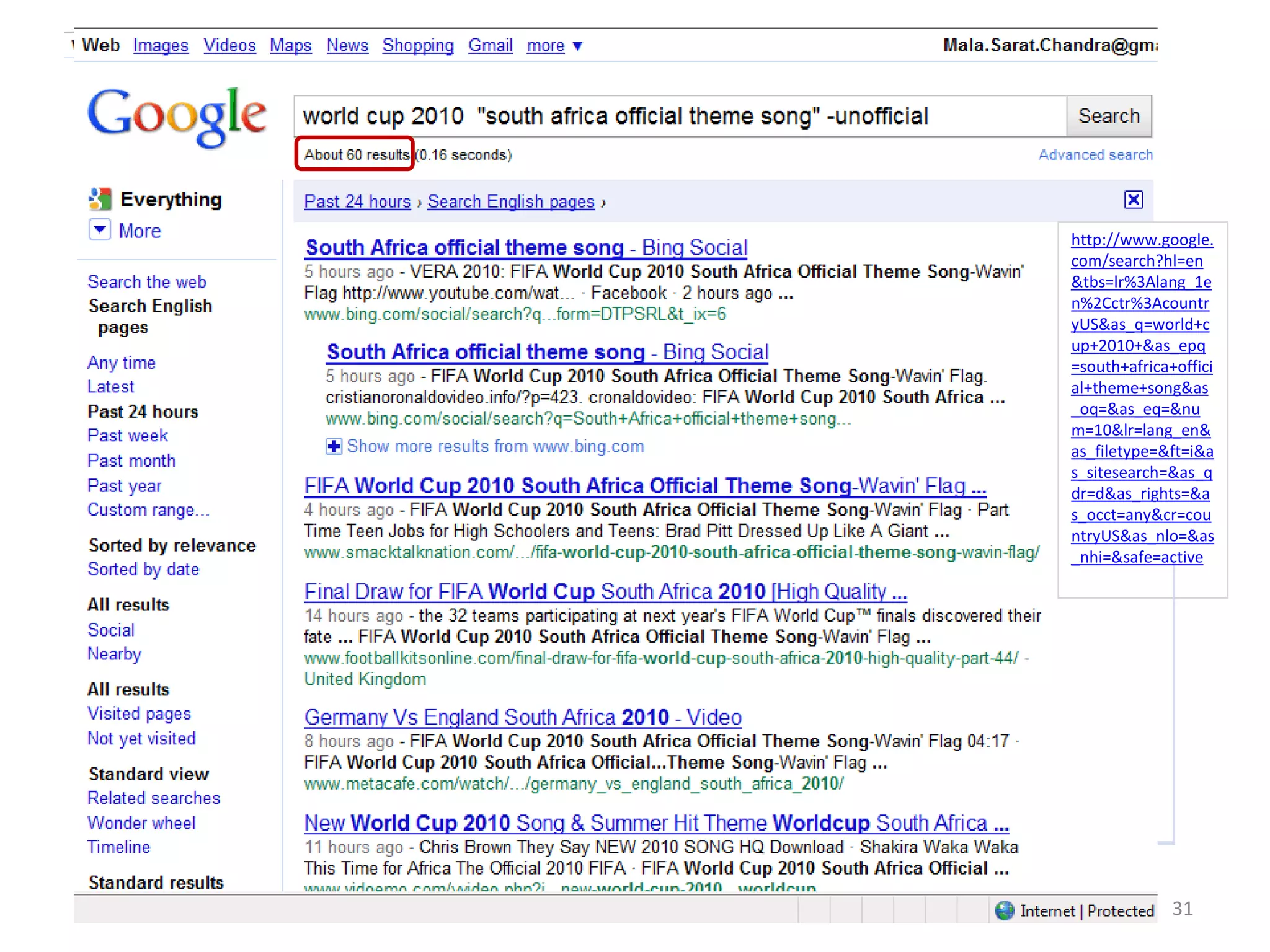1270x952 pixels.
Task: Open New World Cup 2010 Song result
Action: pos(656,823)
